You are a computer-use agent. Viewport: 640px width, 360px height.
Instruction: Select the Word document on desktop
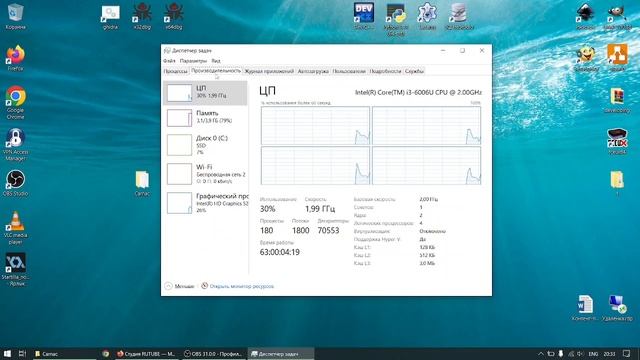[x=585, y=308]
